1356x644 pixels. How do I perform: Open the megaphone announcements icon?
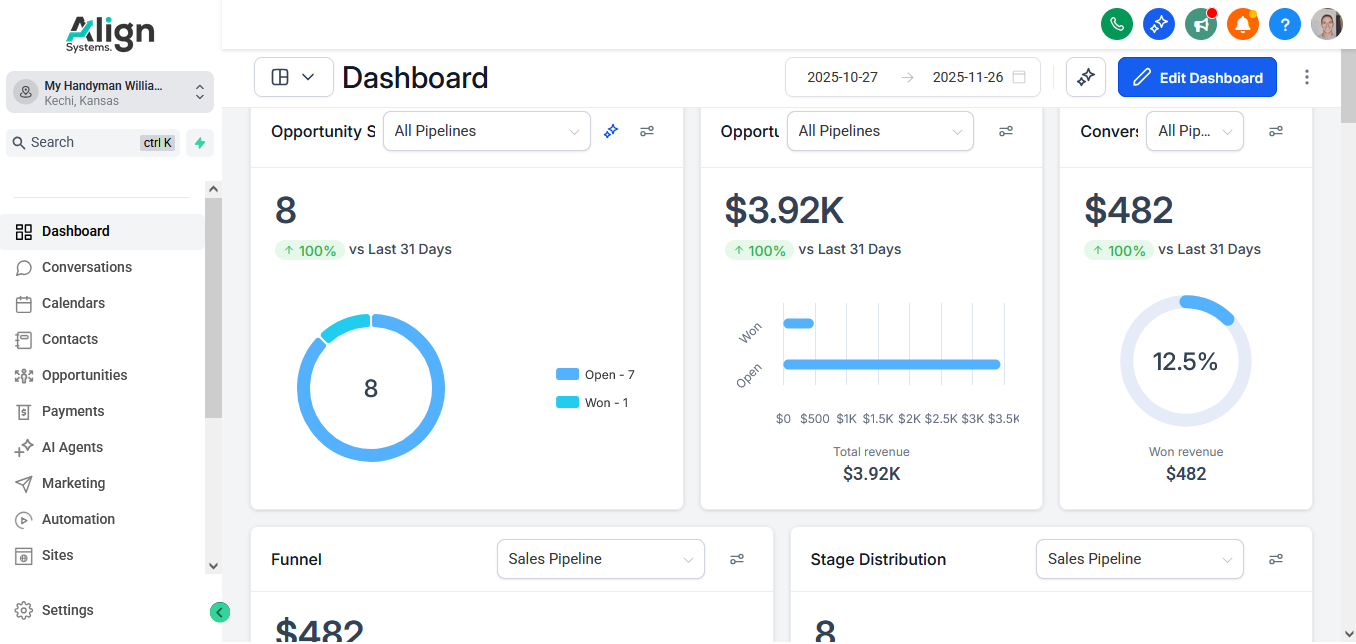(x=1200, y=24)
